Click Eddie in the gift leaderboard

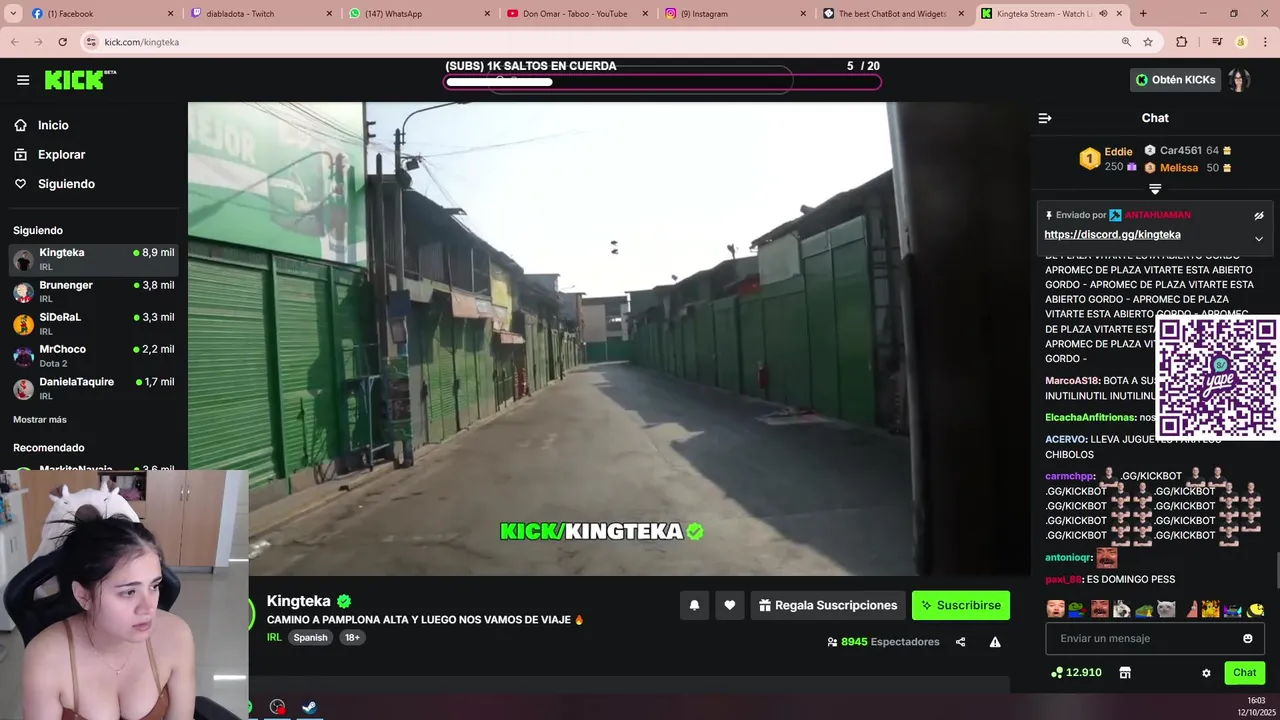pyautogui.click(x=1118, y=152)
